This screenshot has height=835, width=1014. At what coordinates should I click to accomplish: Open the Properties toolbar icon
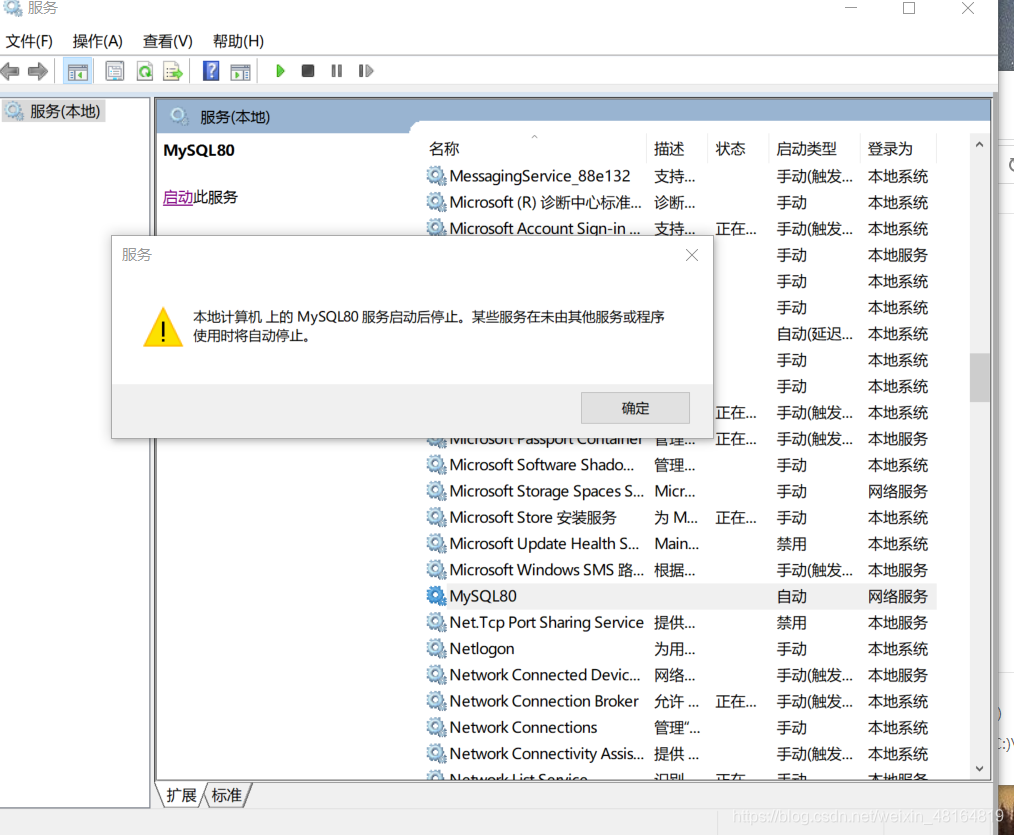pyautogui.click(x=114, y=71)
